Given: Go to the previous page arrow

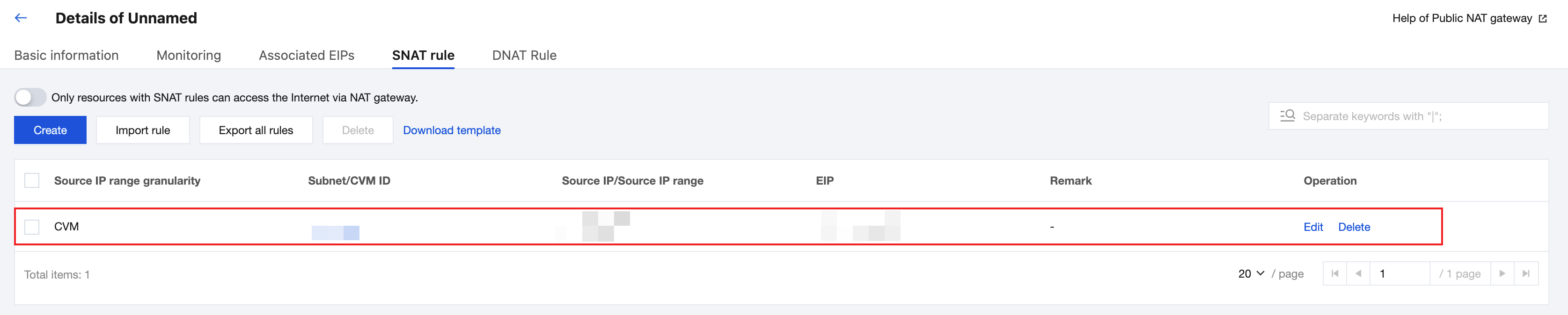Looking at the screenshot, I should (x=1358, y=274).
